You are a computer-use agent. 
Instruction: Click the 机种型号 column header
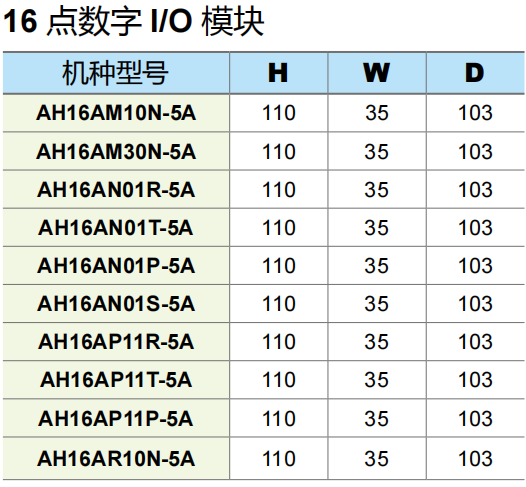116,73
